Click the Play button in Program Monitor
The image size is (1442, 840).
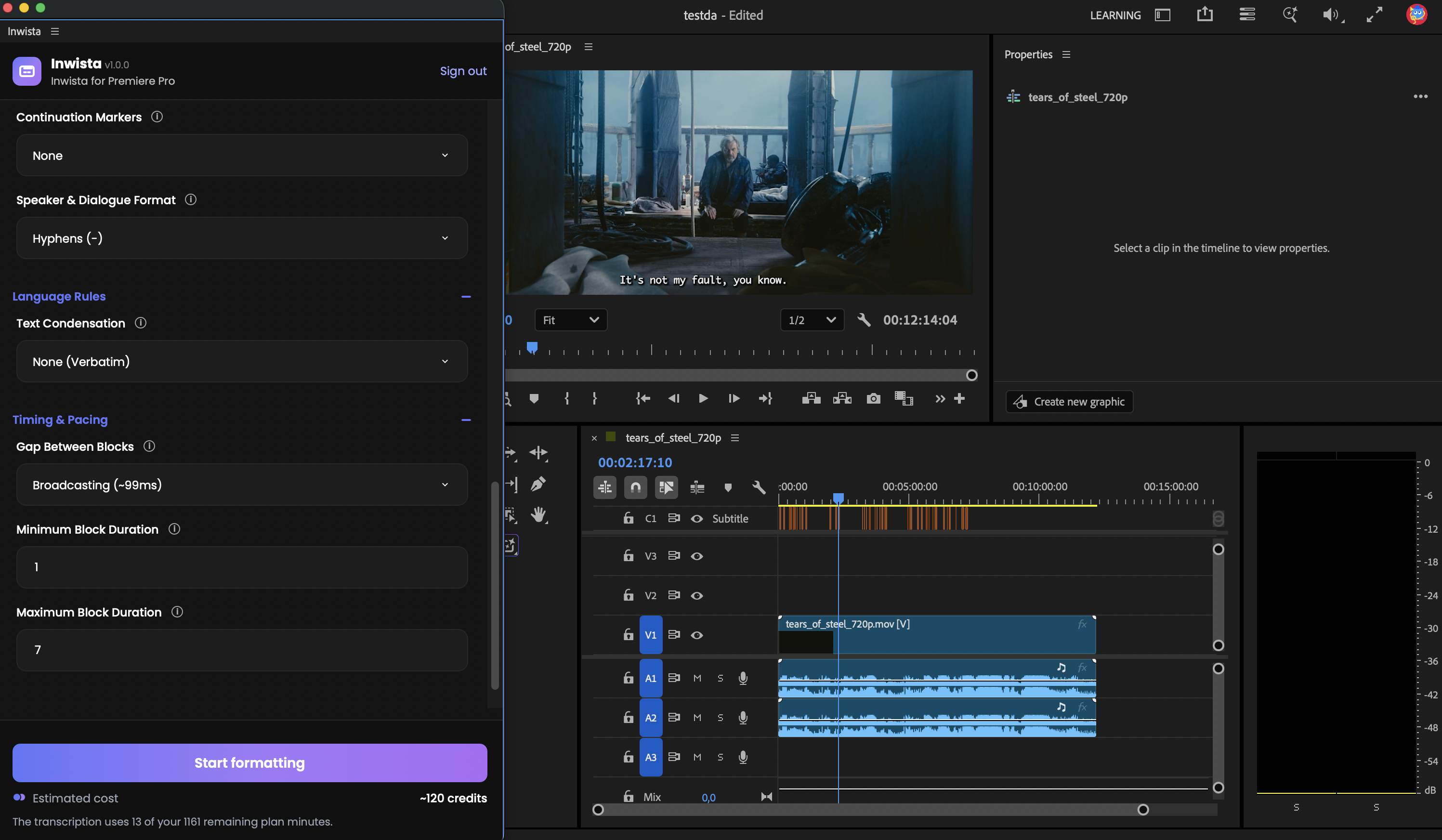[x=703, y=398]
